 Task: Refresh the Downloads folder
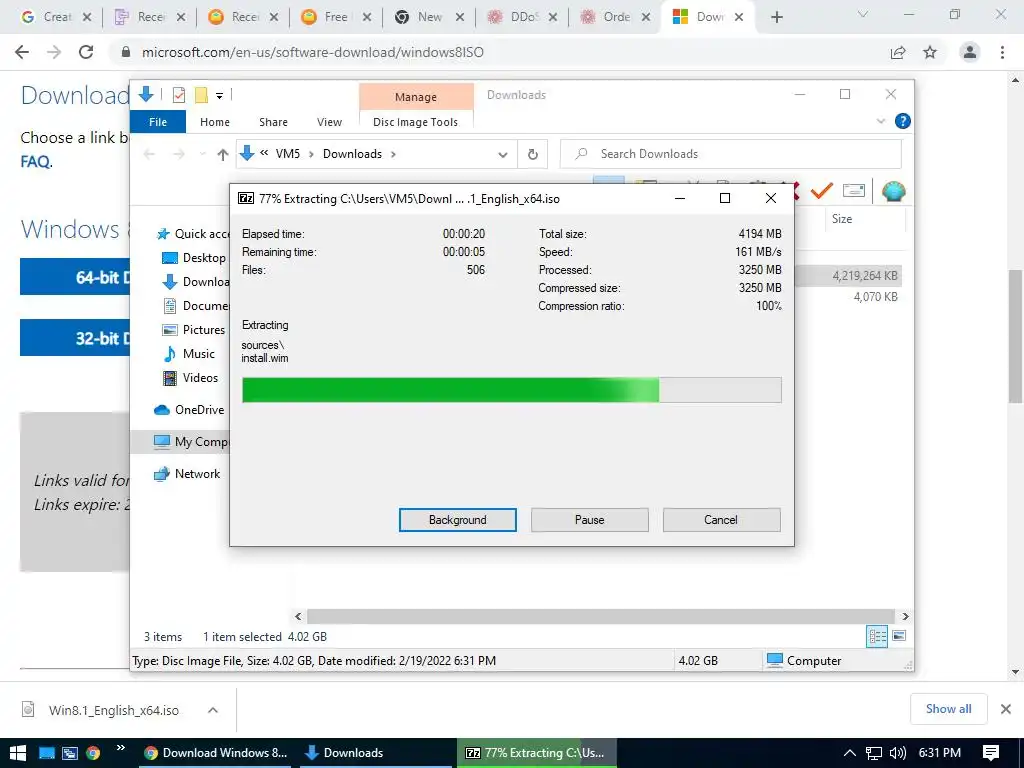point(532,154)
